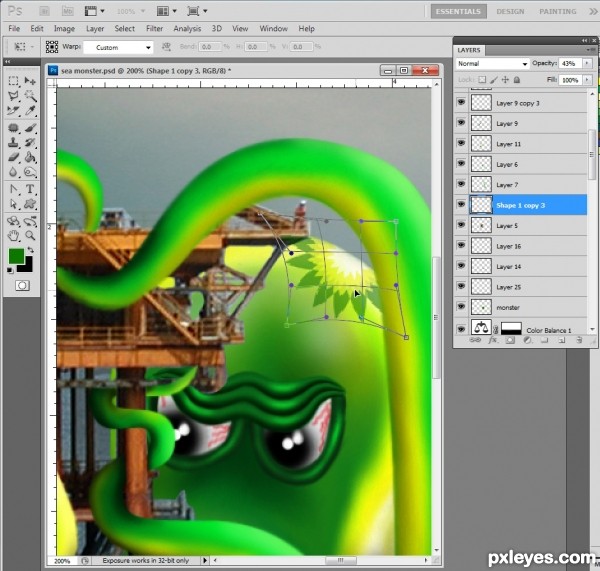The width and height of the screenshot is (600, 571).
Task: Select the Direct Selection arrow tool
Action: point(13,204)
